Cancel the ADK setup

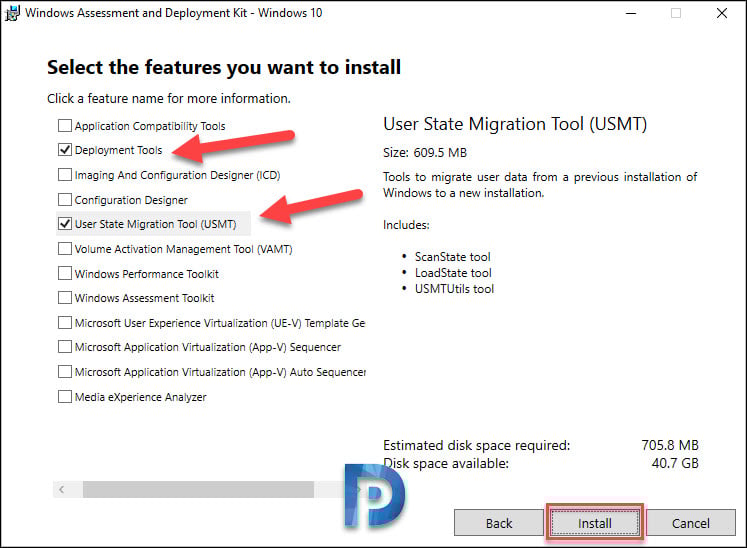click(x=690, y=523)
